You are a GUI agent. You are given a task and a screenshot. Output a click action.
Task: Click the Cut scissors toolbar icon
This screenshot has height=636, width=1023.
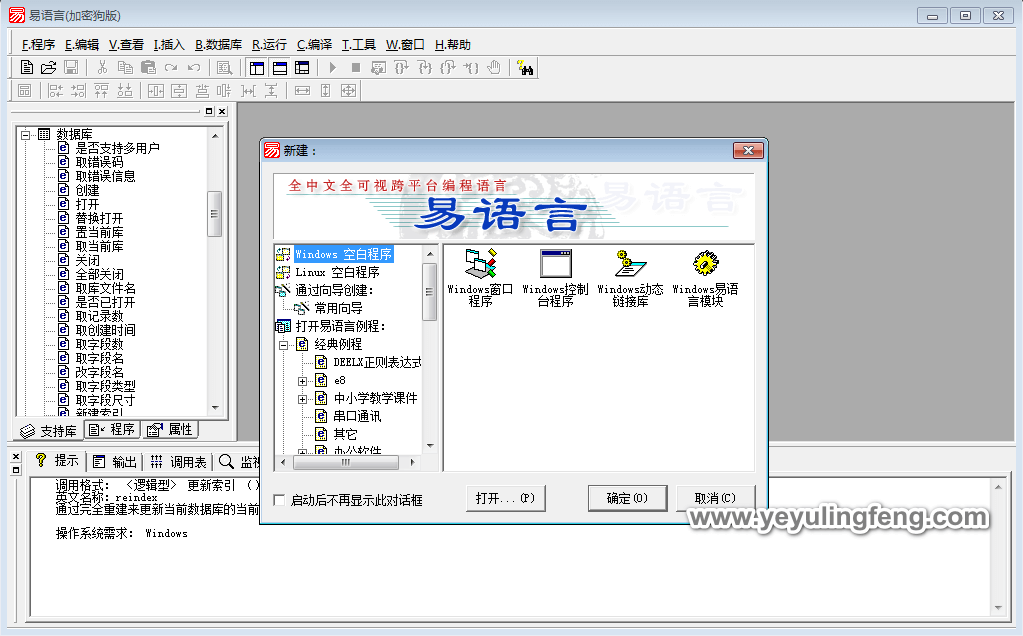[x=102, y=67]
